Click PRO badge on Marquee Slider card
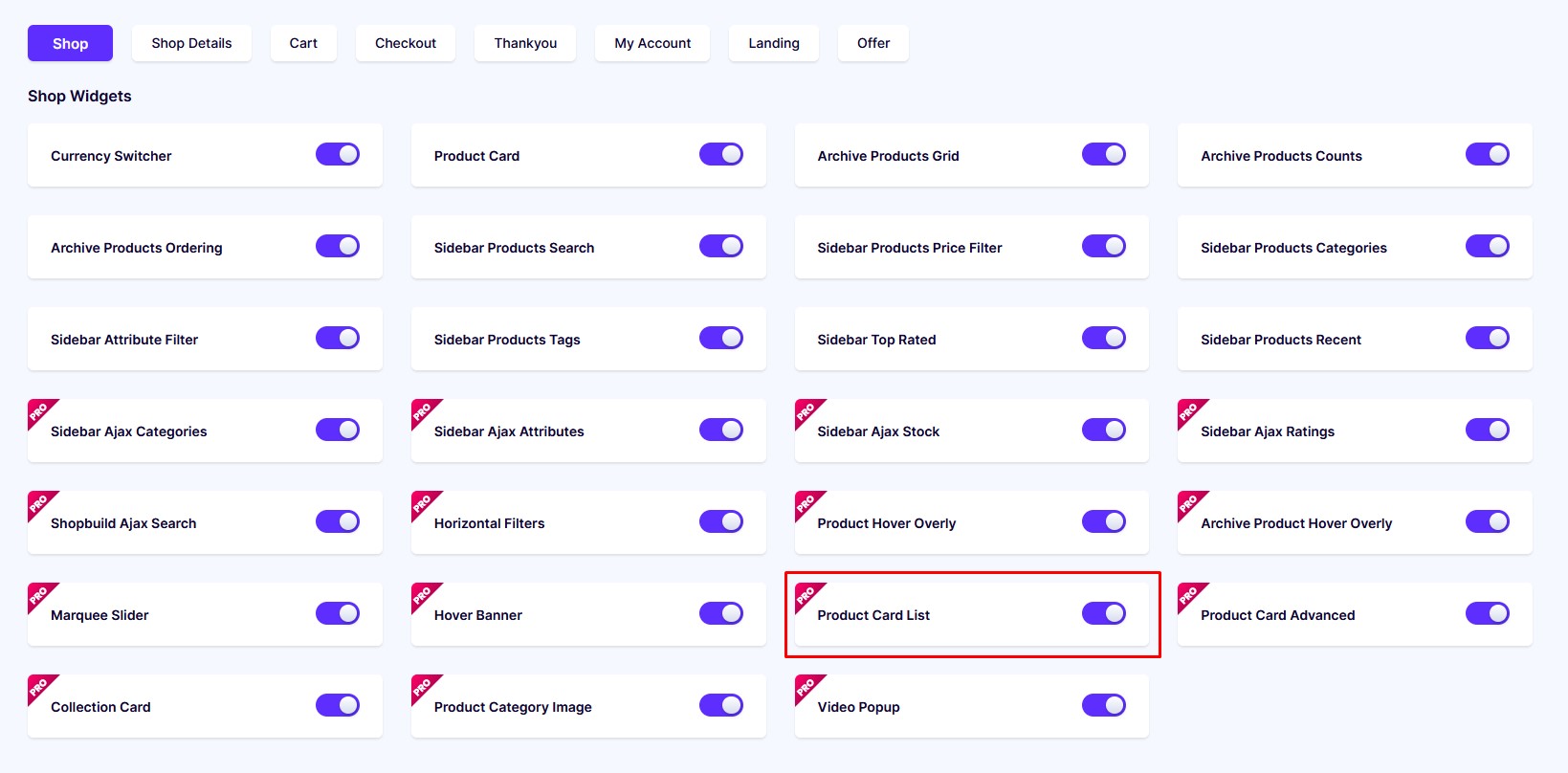This screenshot has width=1568, height=773. tap(39, 595)
